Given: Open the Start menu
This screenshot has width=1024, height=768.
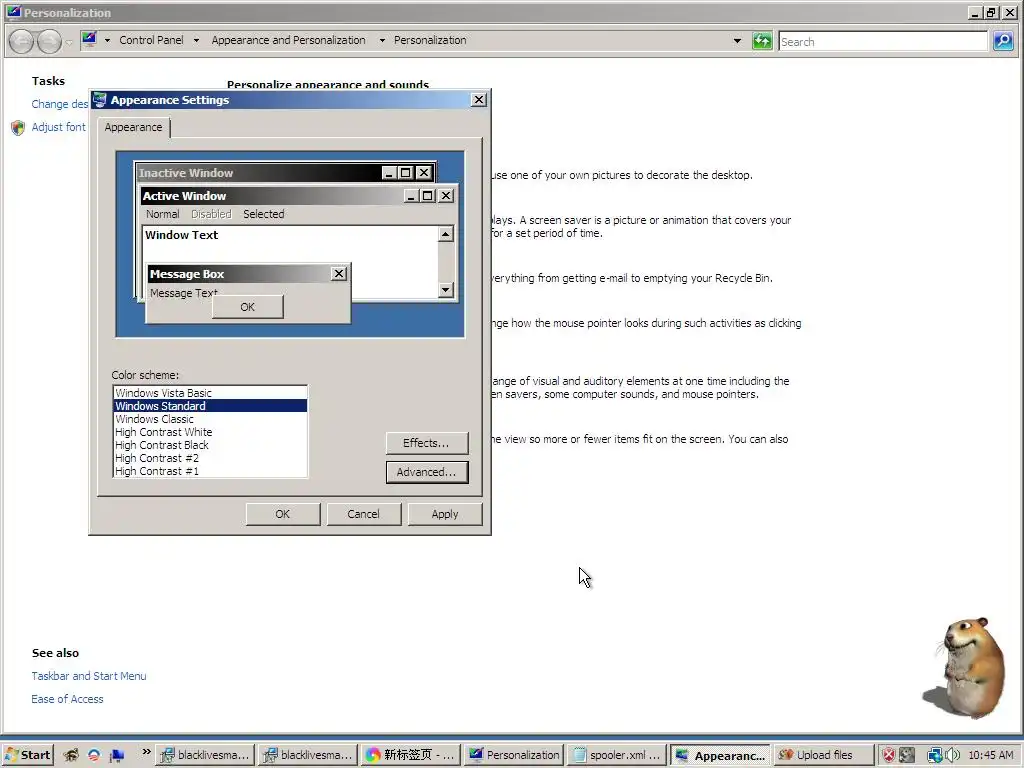Looking at the screenshot, I should [27, 755].
